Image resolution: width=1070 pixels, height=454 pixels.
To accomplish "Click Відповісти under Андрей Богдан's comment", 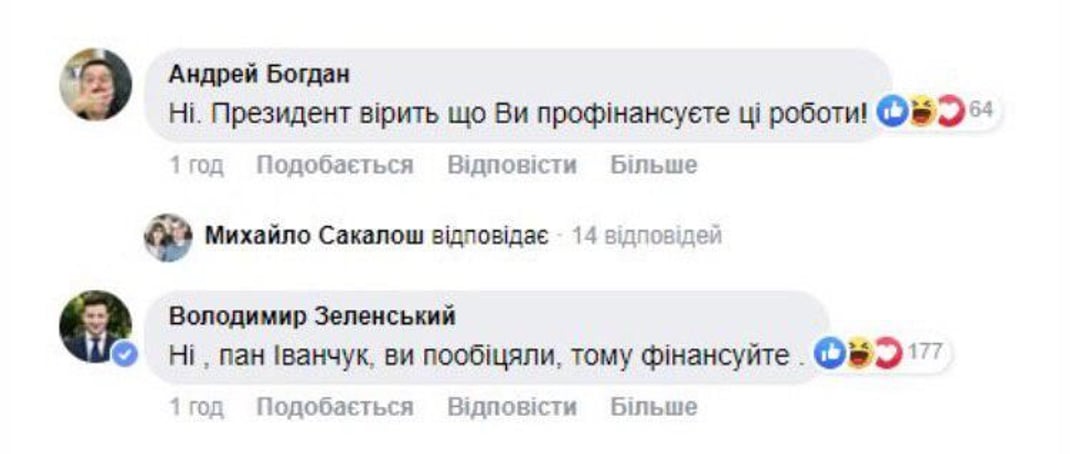I will (511, 165).
